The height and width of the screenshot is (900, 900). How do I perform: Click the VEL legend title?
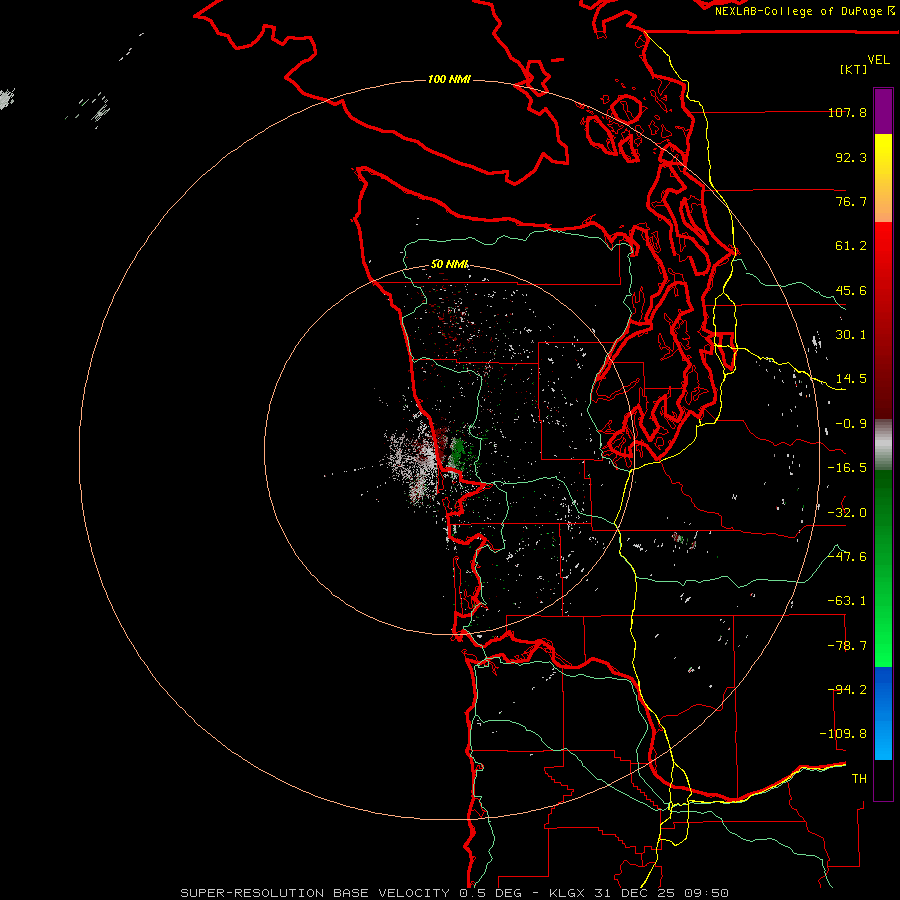[878, 59]
